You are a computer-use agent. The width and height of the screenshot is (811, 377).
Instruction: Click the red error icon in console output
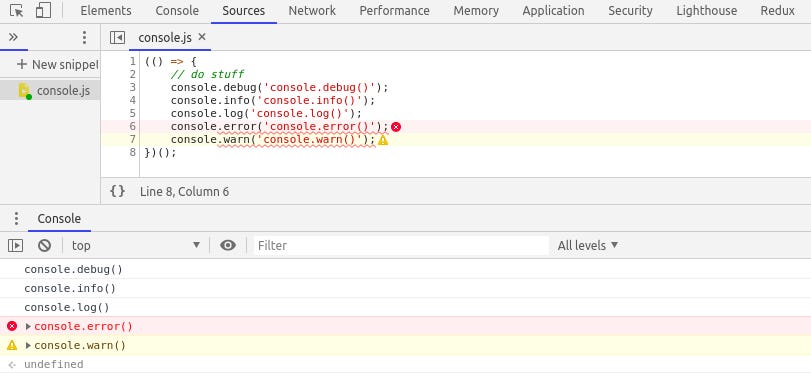coord(12,326)
